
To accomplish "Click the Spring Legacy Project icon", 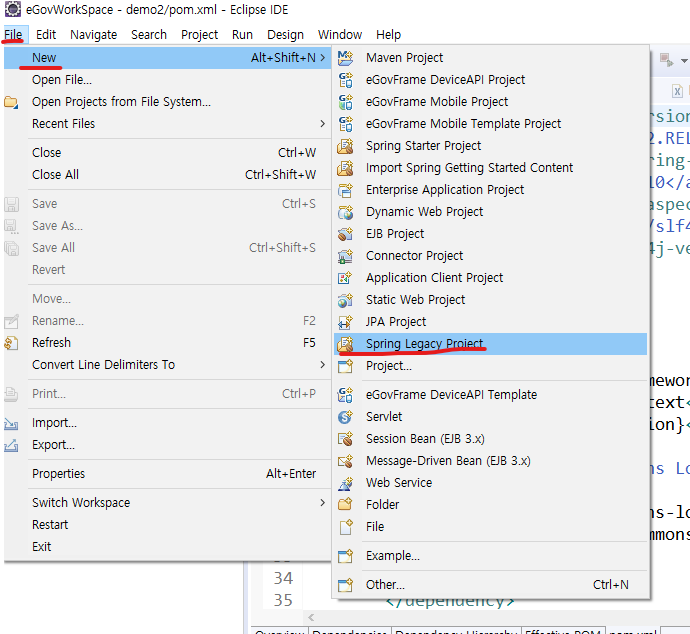I will pos(345,344).
